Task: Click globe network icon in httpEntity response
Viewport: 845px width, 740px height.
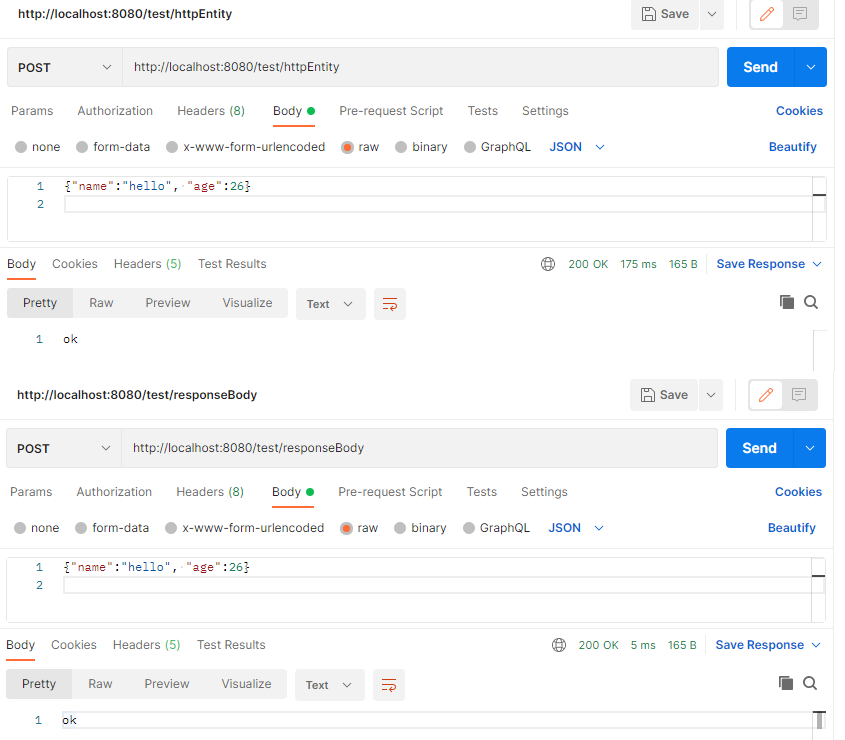Action: [548, 264]
